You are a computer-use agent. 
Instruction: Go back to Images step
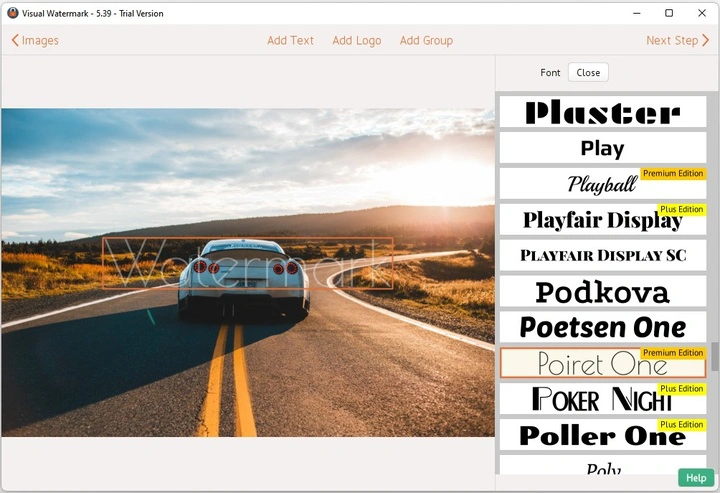point(35,40)
